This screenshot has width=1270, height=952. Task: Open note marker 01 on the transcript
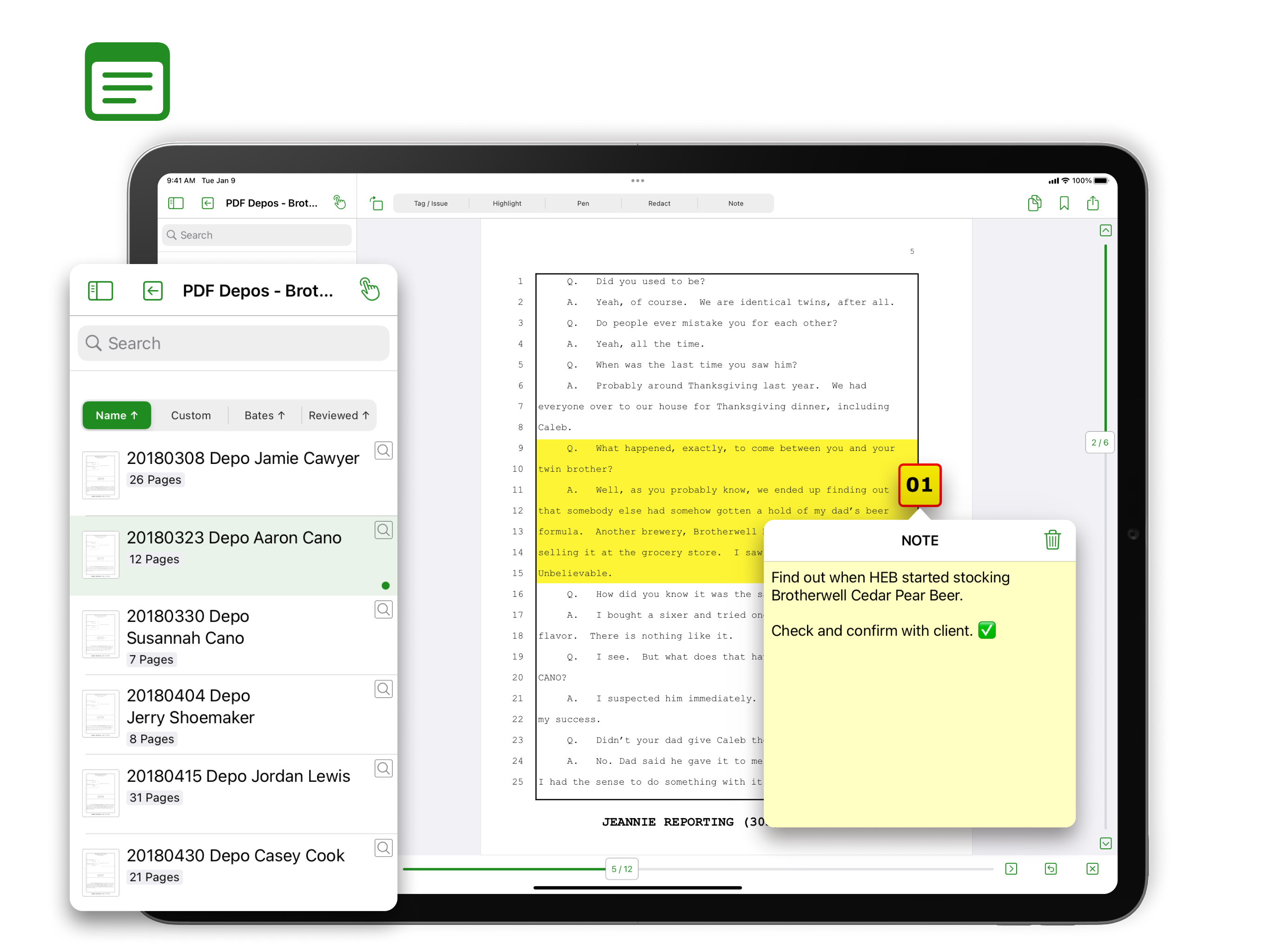[x=920, y=485]
